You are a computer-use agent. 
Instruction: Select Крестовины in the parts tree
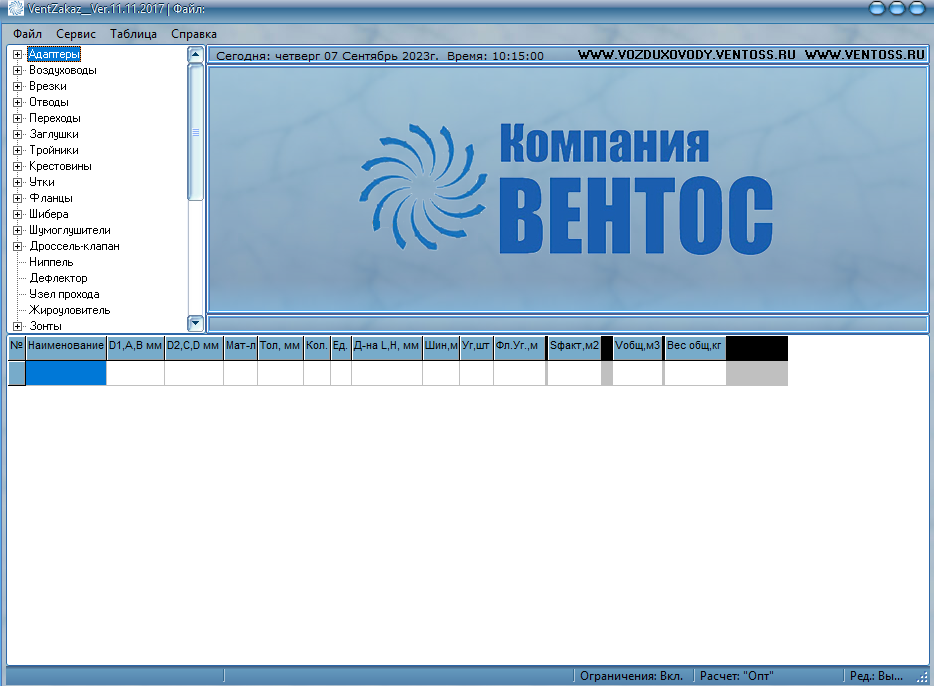tap(60, 167)
